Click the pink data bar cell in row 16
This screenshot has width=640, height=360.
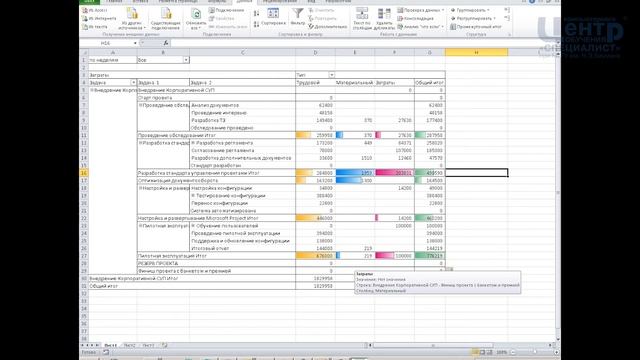pos(394,173)
